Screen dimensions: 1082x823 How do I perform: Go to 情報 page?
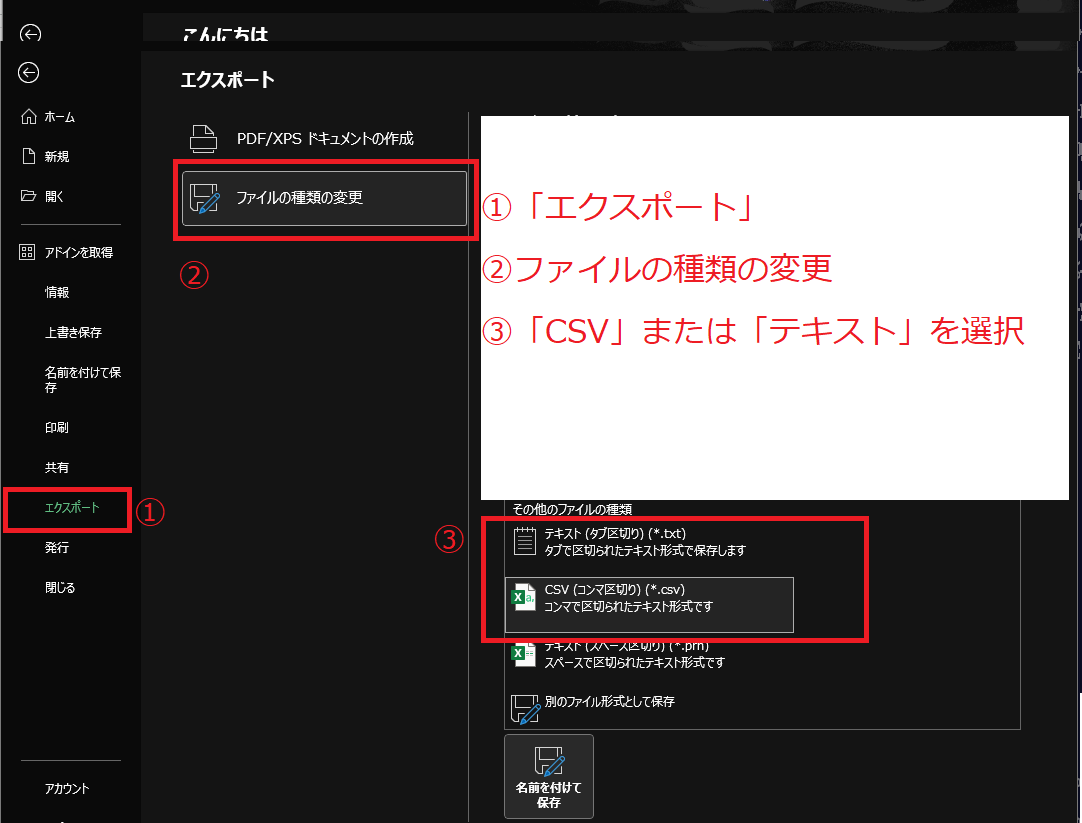pos(57,292)
